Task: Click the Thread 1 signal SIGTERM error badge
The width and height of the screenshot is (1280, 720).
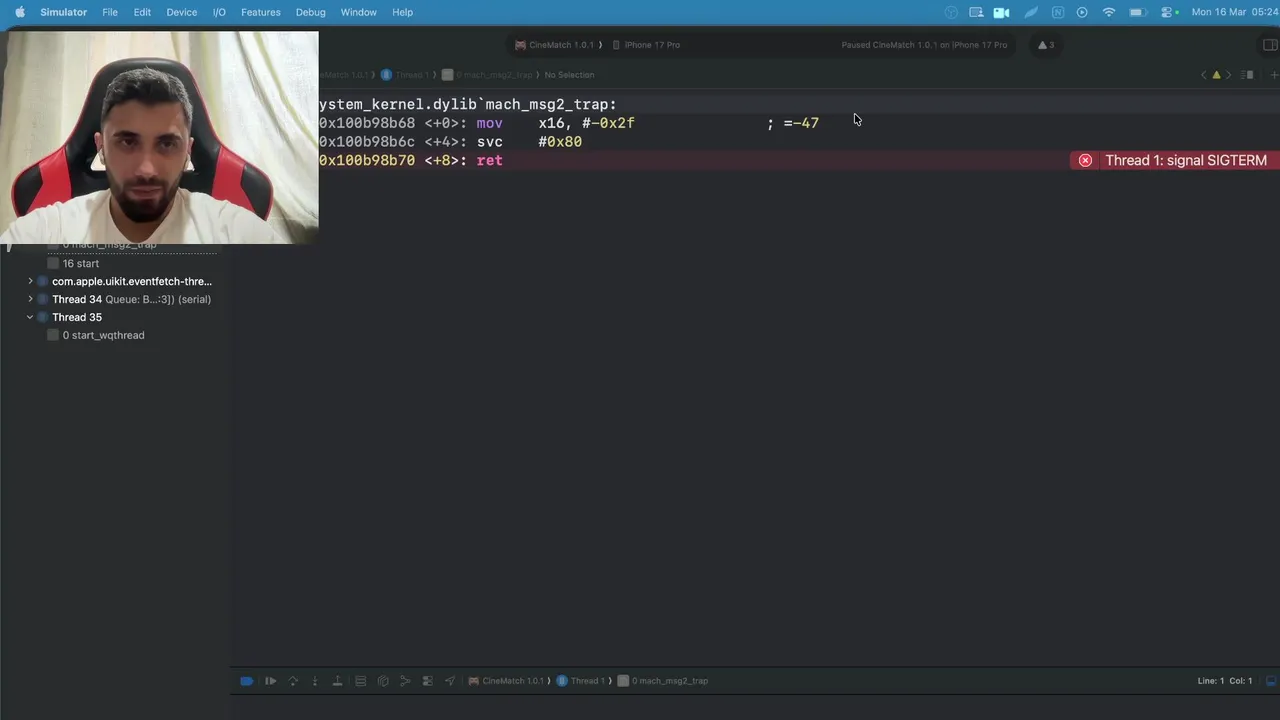Action: (x=1174, y=160)
